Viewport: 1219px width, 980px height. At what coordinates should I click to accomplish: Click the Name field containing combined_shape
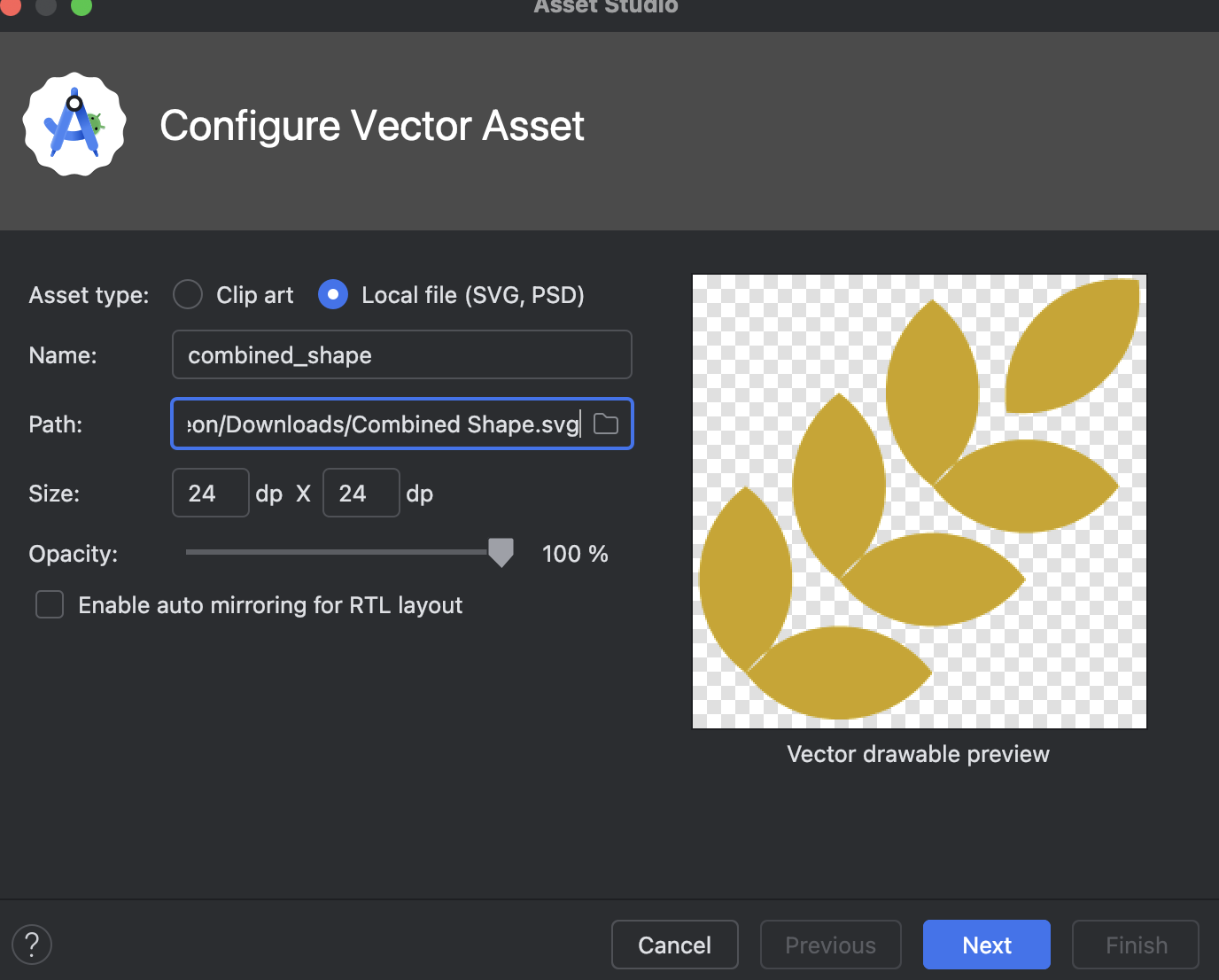[x=401, y=355]
